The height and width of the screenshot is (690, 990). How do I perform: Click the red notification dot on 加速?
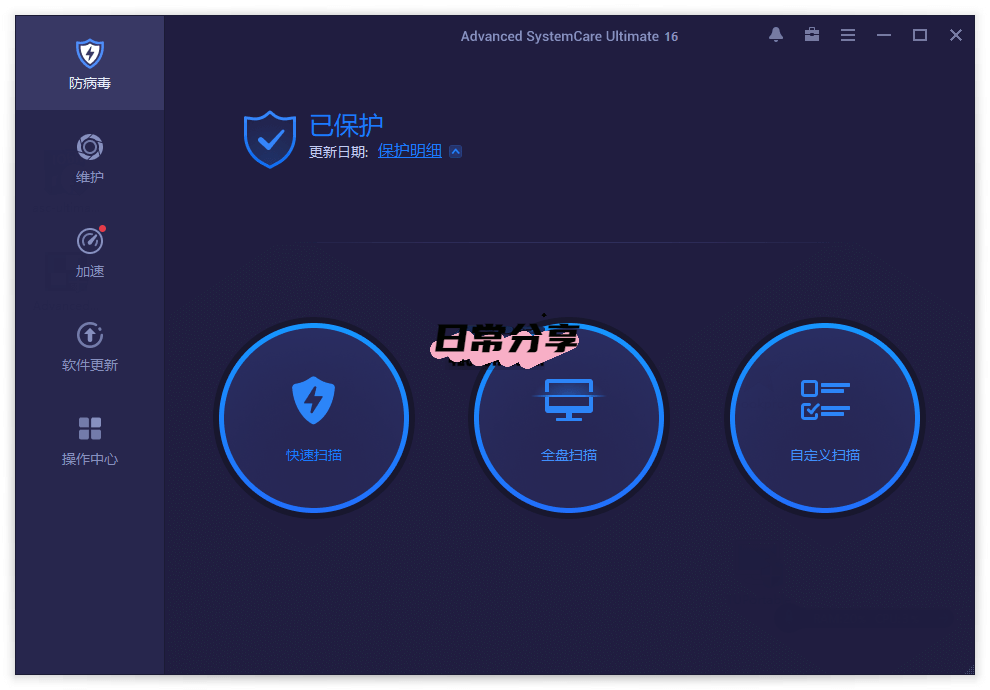pyautogui.click(x=102, y=229)
